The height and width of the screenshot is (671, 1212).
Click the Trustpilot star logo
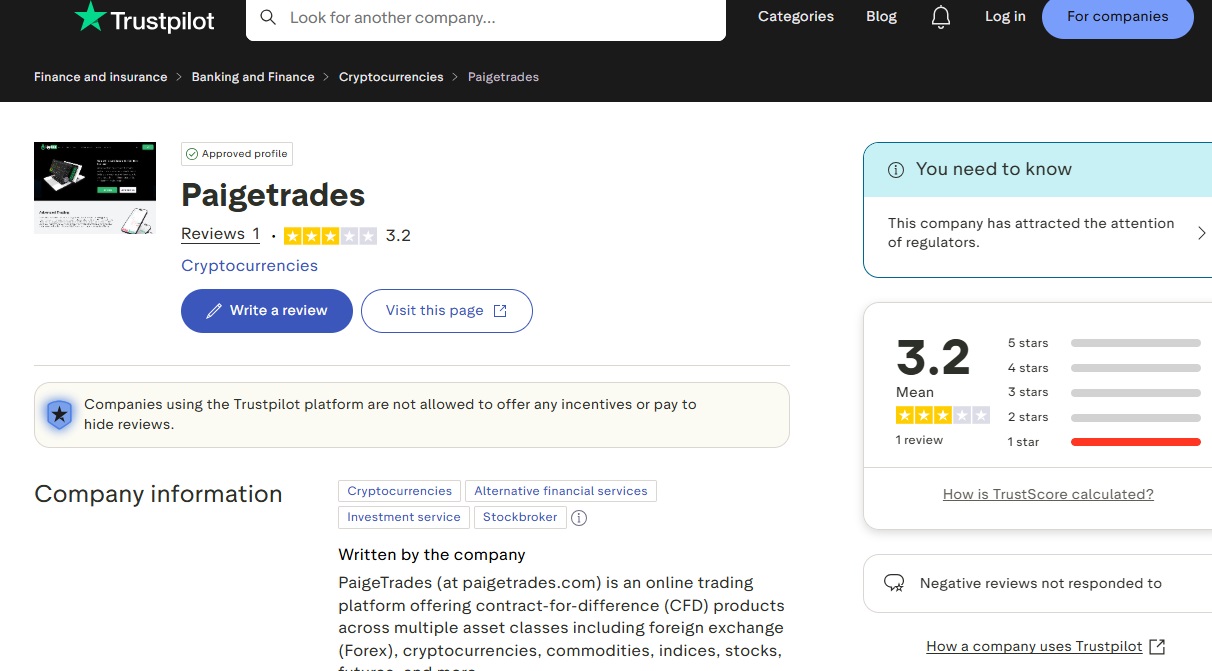[x=90, y=17]
